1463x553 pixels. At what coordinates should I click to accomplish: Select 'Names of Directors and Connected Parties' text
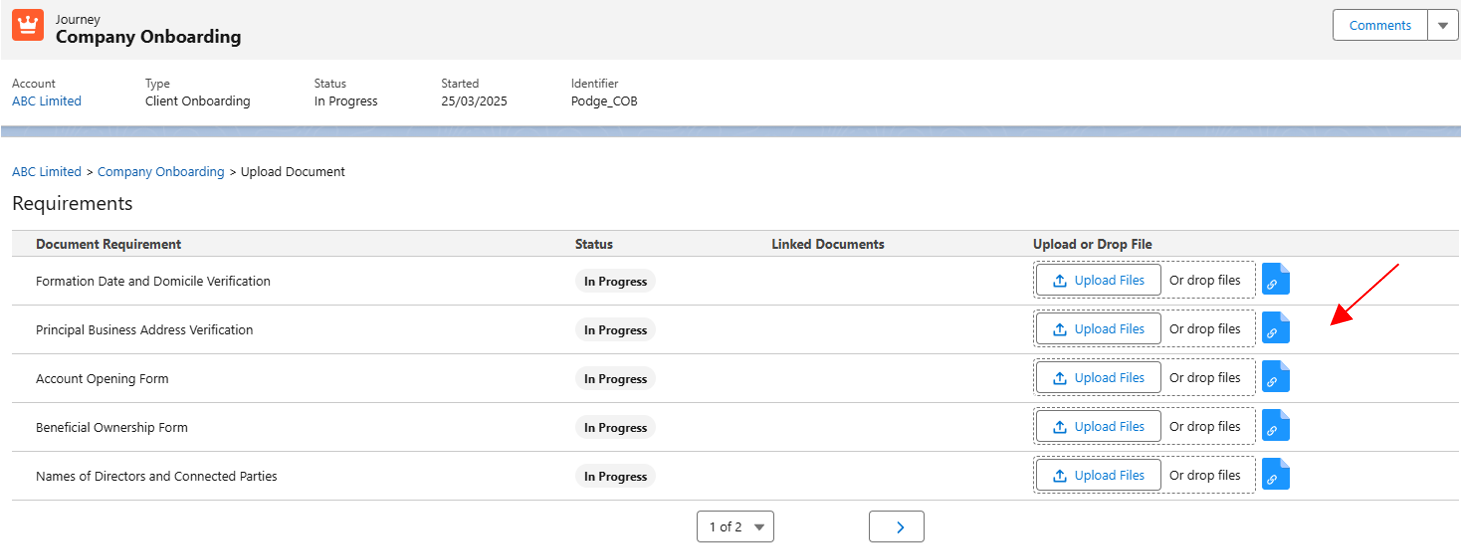tap(157, 477)
